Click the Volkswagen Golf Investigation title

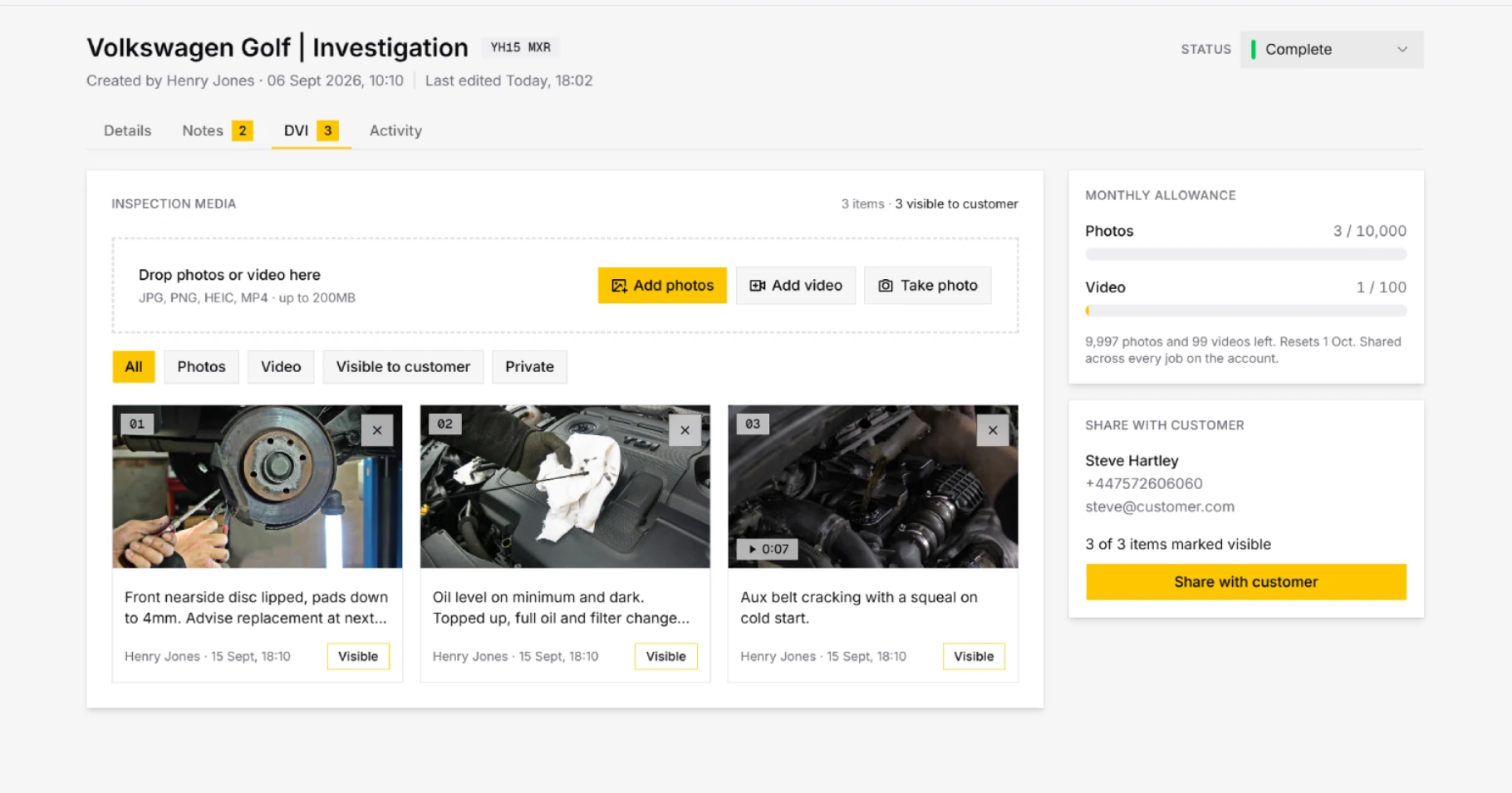click(277, 47)
